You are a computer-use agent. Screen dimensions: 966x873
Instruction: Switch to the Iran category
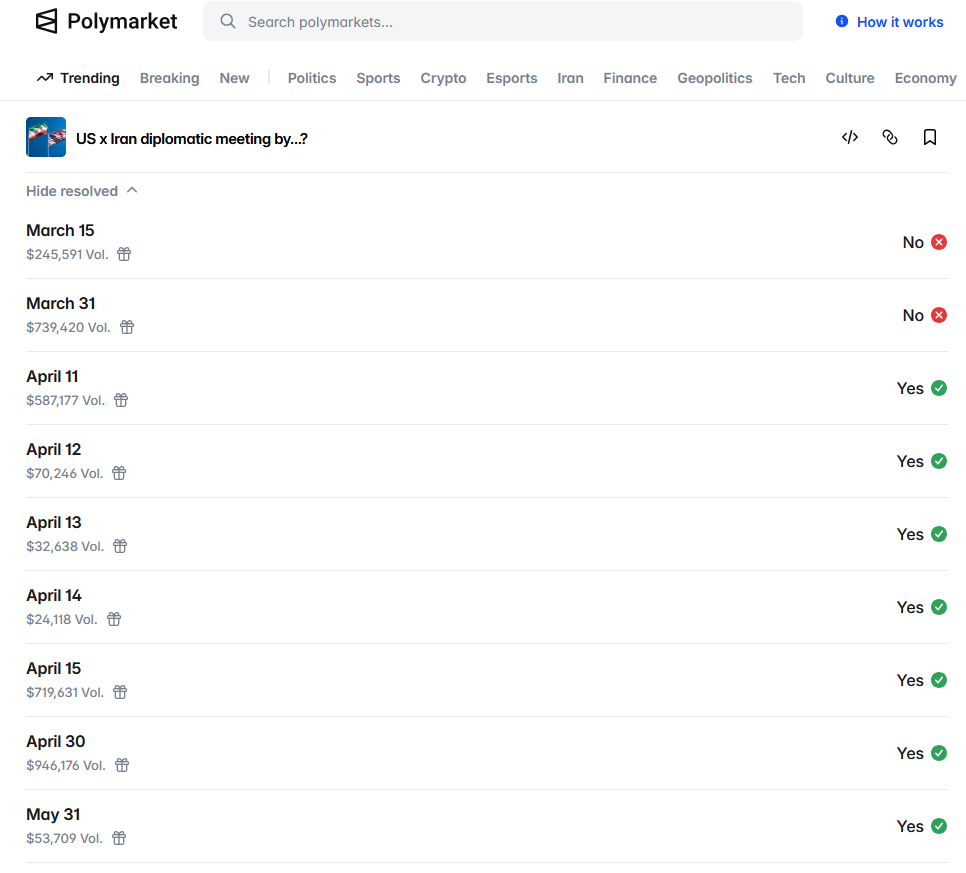pos(570,78)
